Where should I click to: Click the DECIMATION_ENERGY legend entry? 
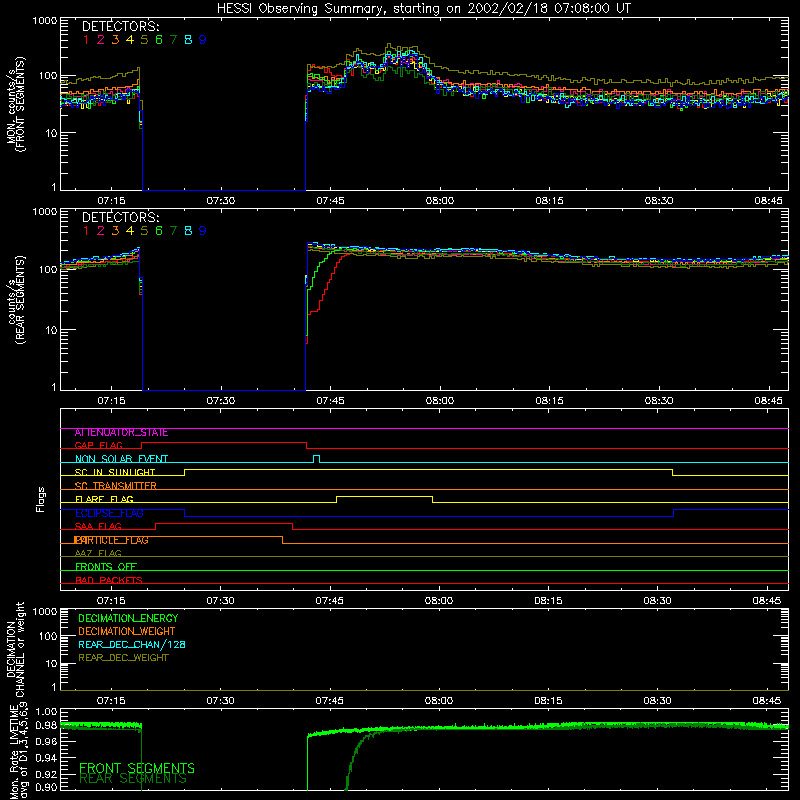(x=128, y=618)
